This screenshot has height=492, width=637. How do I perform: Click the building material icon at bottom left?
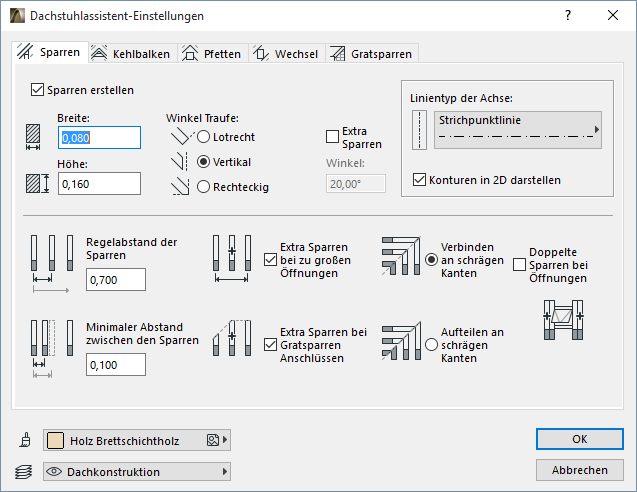pyautogui.click(x=25, y=440)
